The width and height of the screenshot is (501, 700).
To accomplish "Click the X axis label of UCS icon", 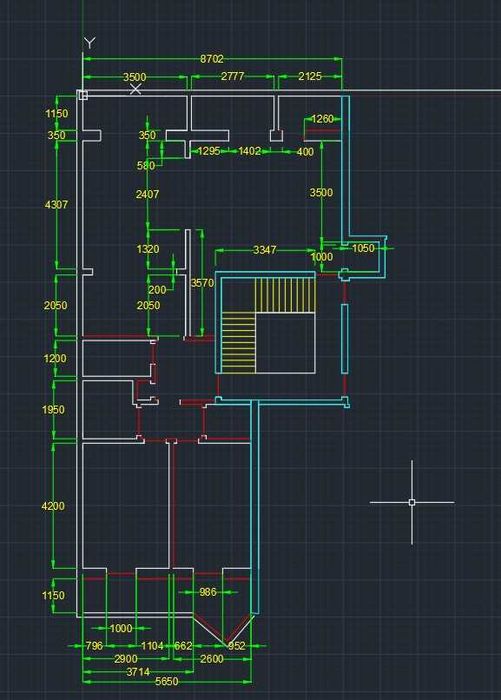I will [135, 89].
